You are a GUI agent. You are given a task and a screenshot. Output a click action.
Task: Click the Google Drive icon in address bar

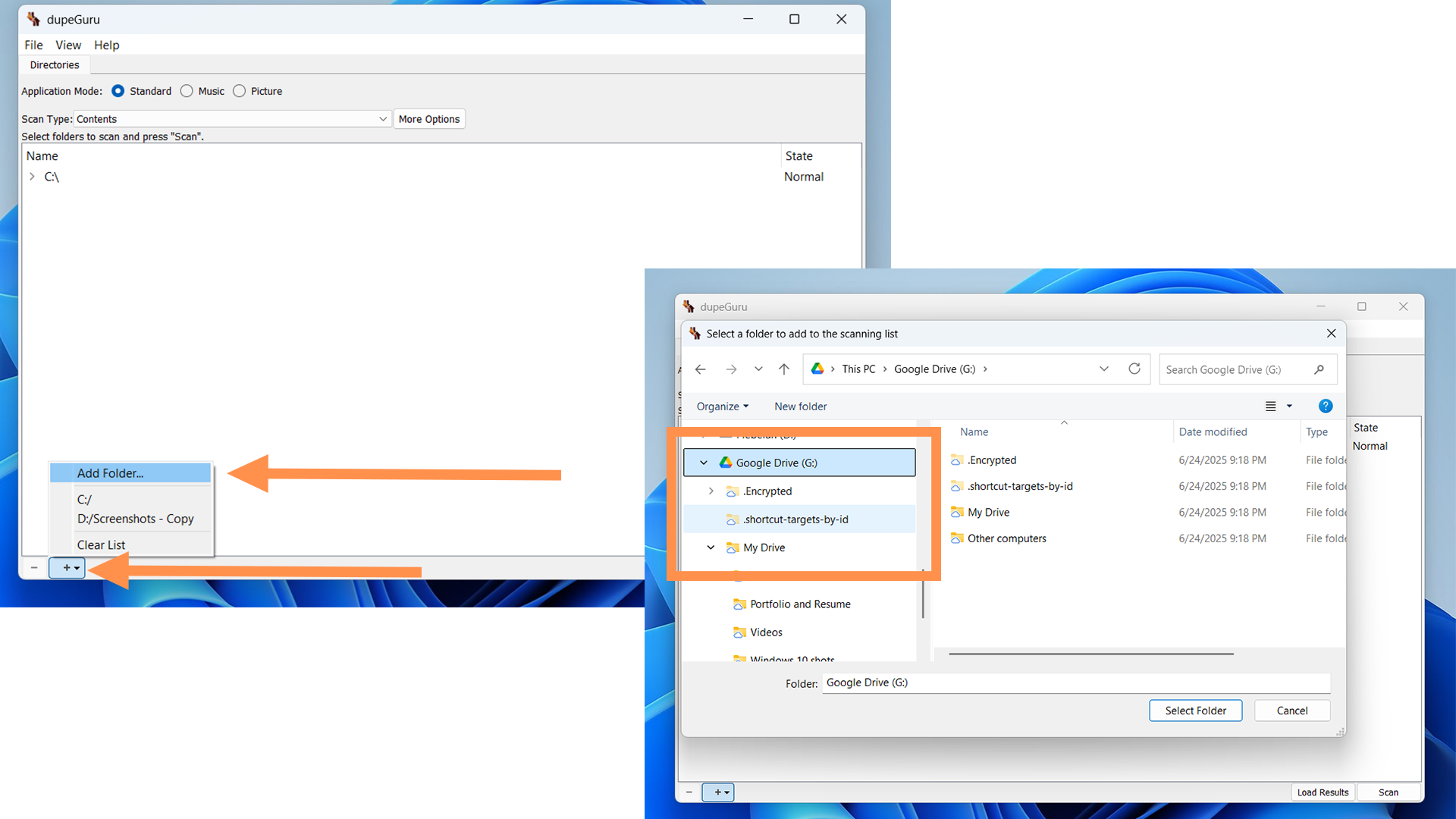[817, 369]
